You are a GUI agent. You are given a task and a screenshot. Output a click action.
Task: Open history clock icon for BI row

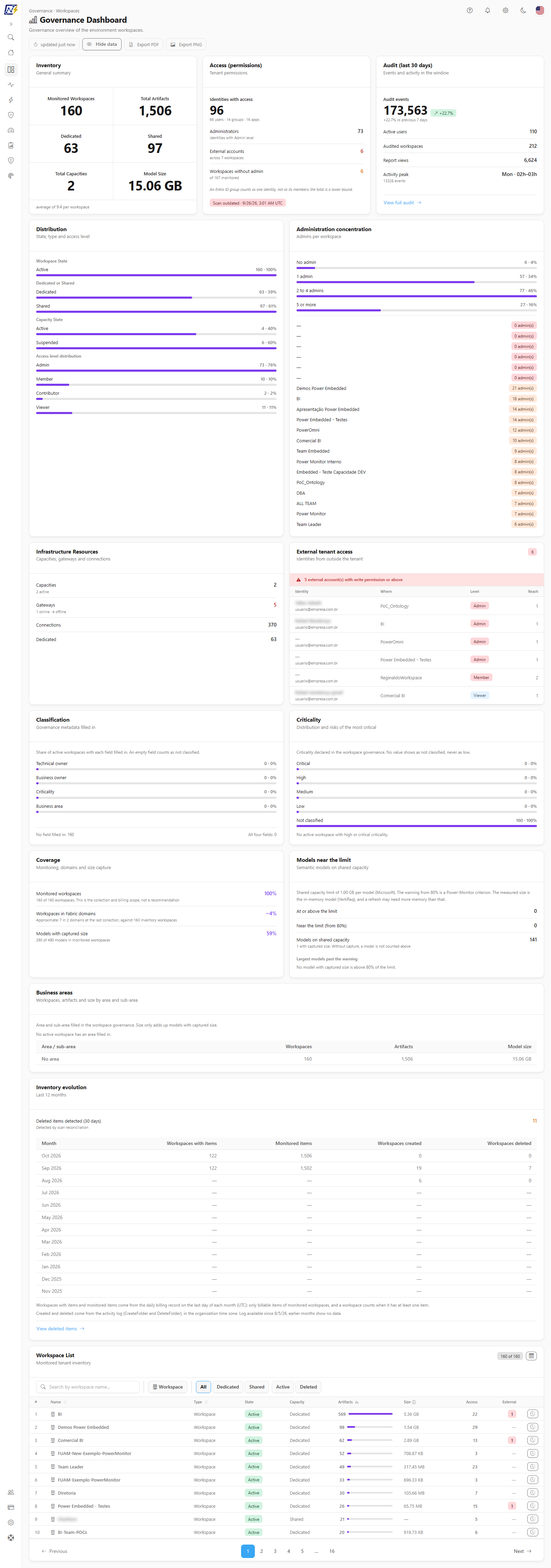(532, 1413)
